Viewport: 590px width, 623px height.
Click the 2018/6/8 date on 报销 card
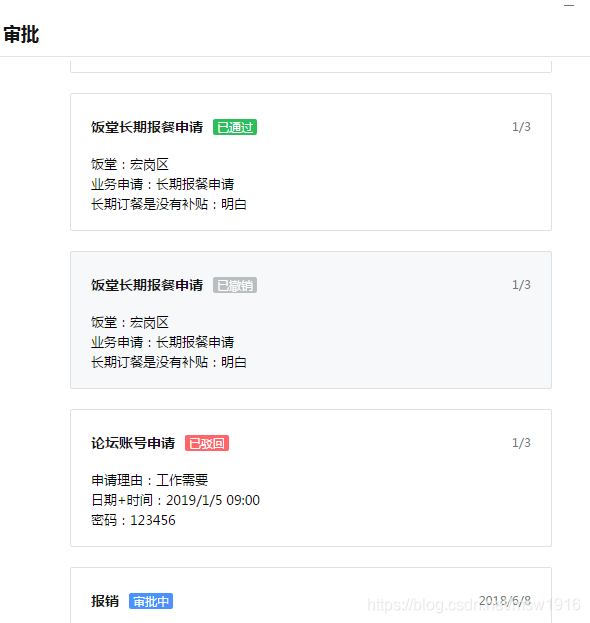pos(505,600)
